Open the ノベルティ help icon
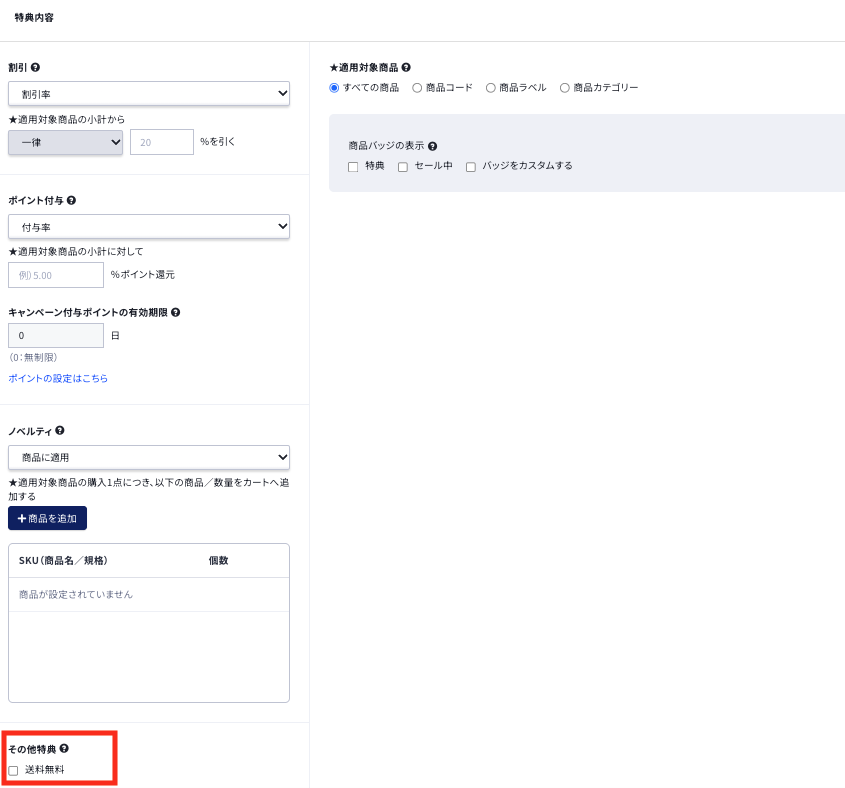This screenshot has width=845, height=788. (x=60, y=430)
